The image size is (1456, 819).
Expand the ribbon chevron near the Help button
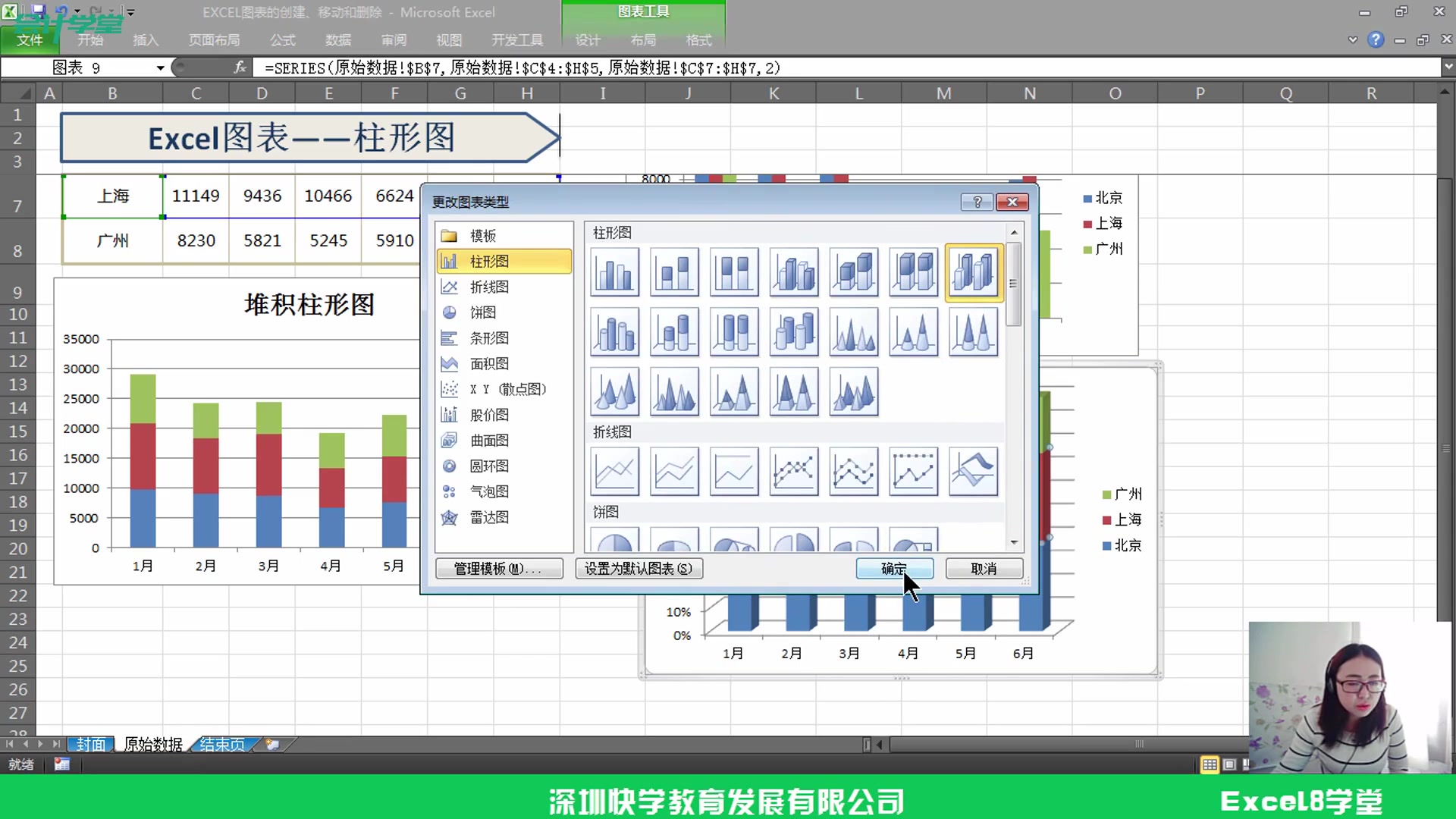click(x=1352, y=39)
